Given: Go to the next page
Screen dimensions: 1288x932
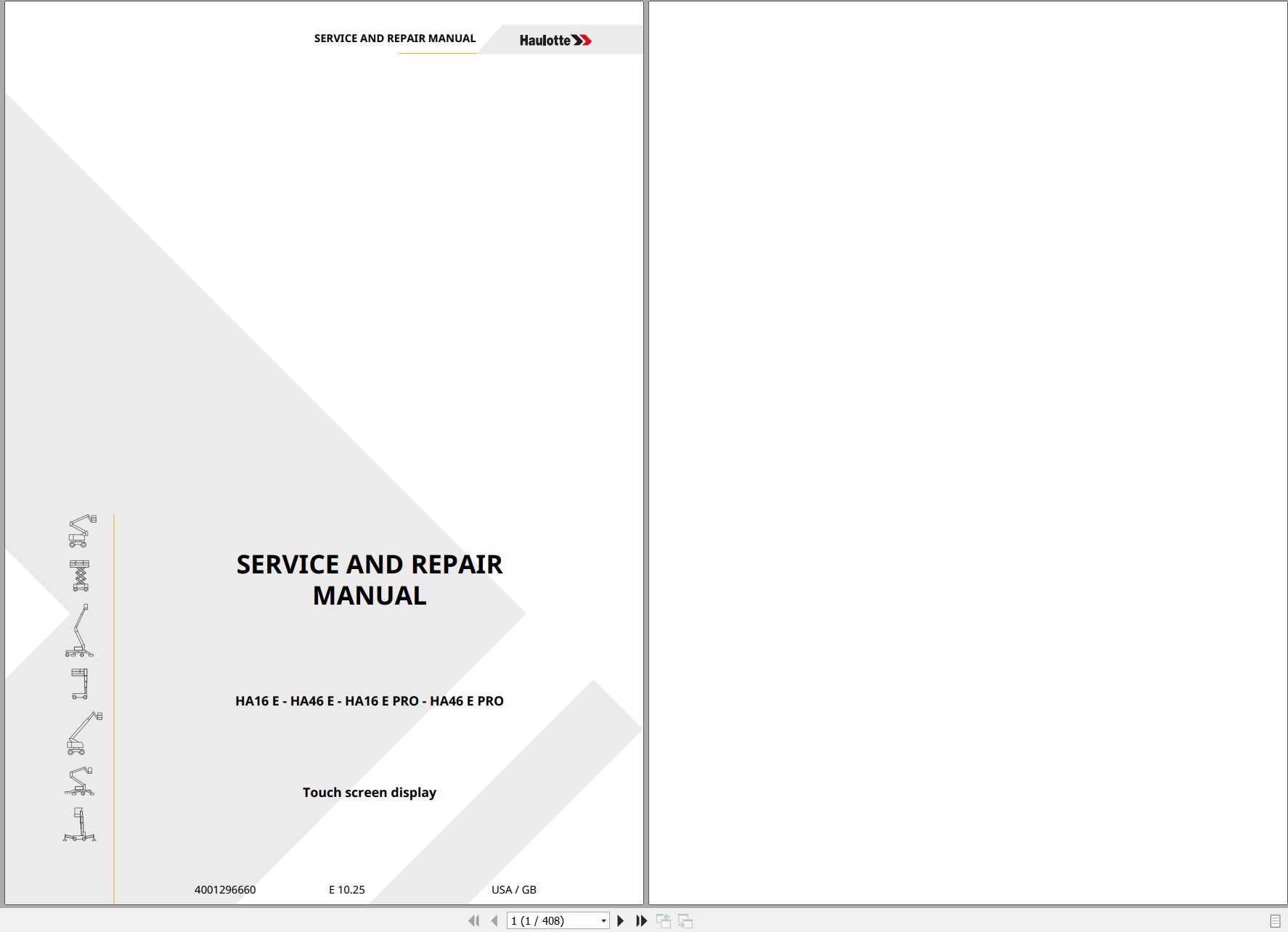Looking at the screenshot, I should [x=620, y=920].
